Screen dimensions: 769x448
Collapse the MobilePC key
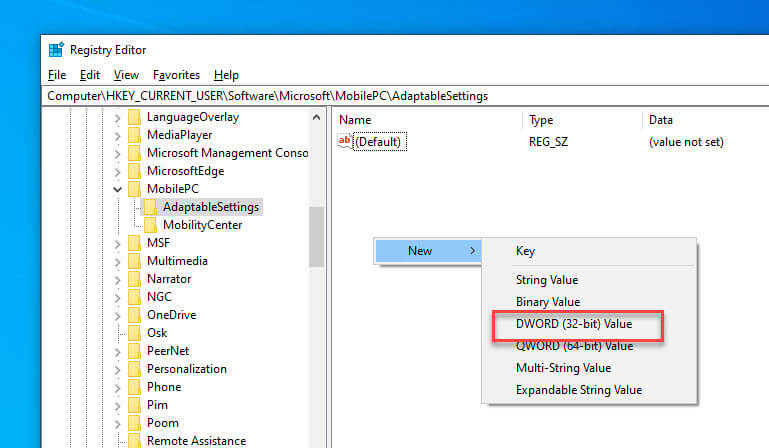tap(117, 189)
